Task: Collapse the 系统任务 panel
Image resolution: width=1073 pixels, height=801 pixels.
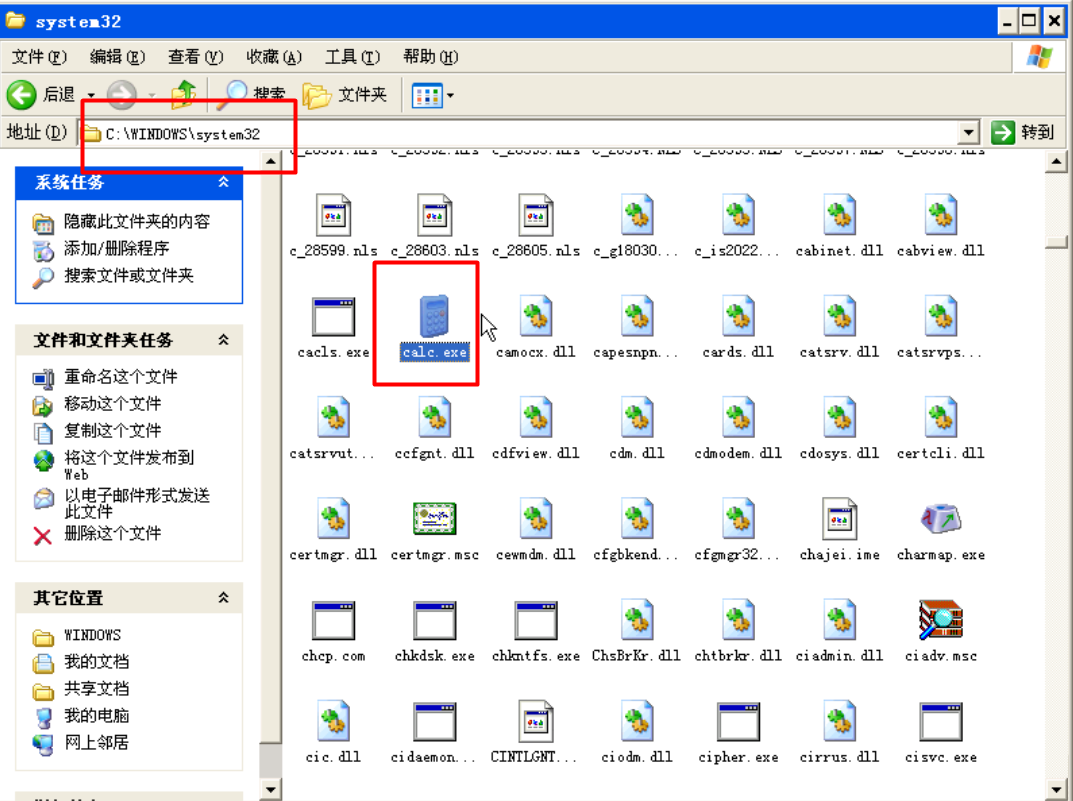Action: [x=223, y=182]
